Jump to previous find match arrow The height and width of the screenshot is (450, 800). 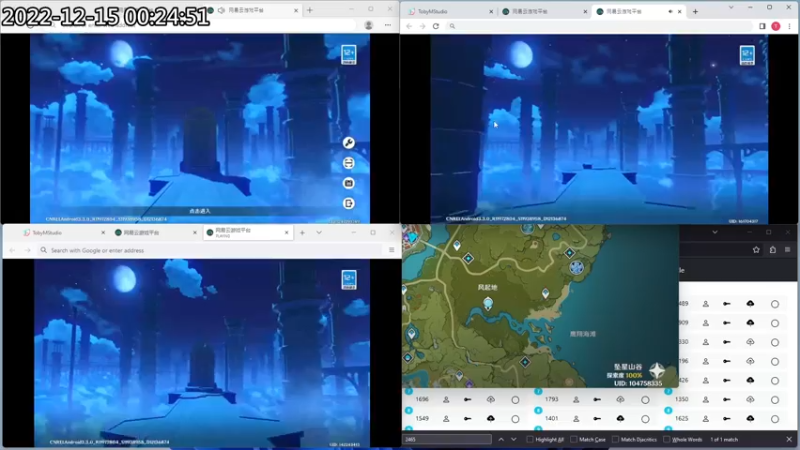click(501, 439)
